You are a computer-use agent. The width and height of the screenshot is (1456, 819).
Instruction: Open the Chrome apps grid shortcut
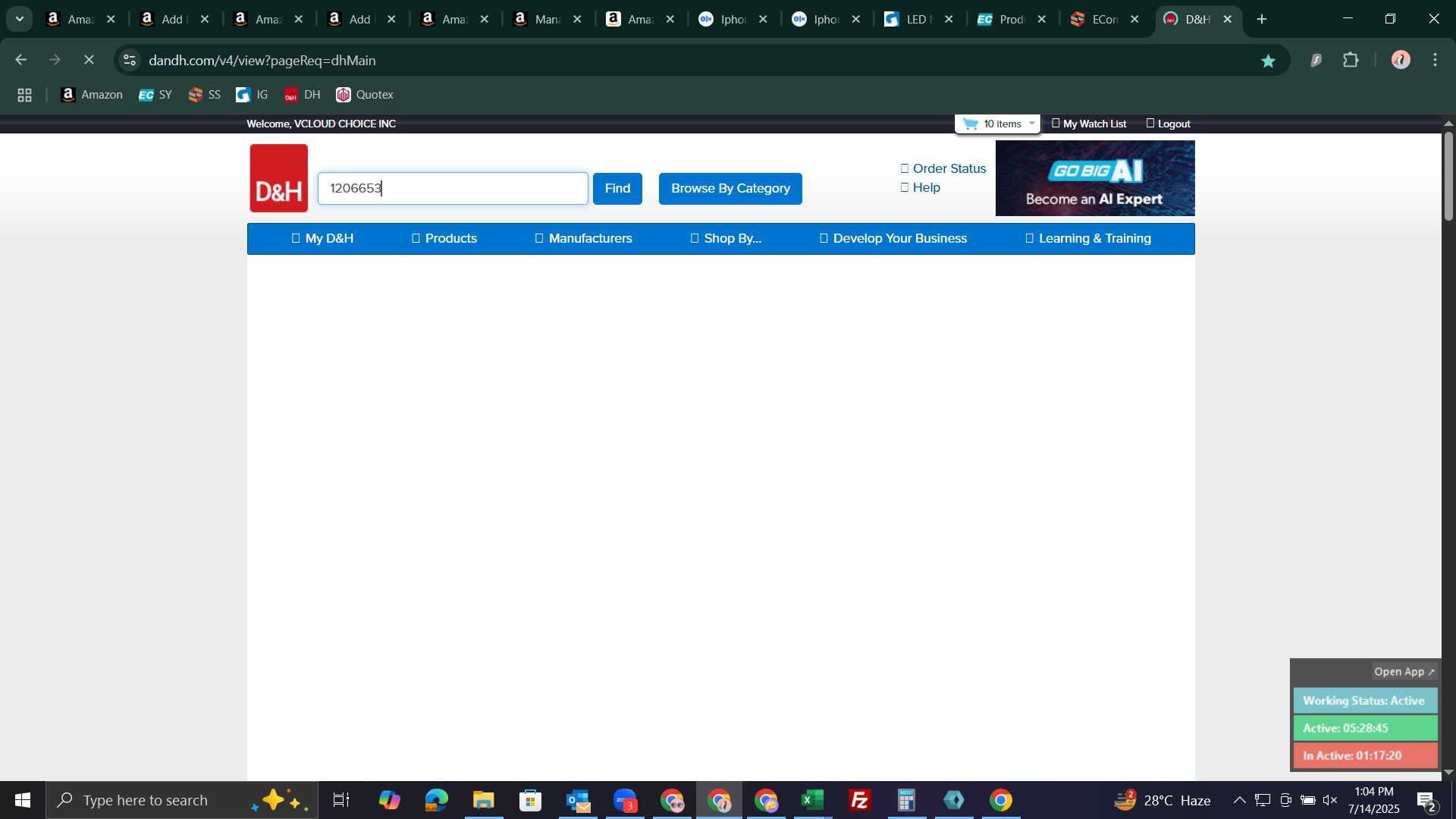click(24, 95)
